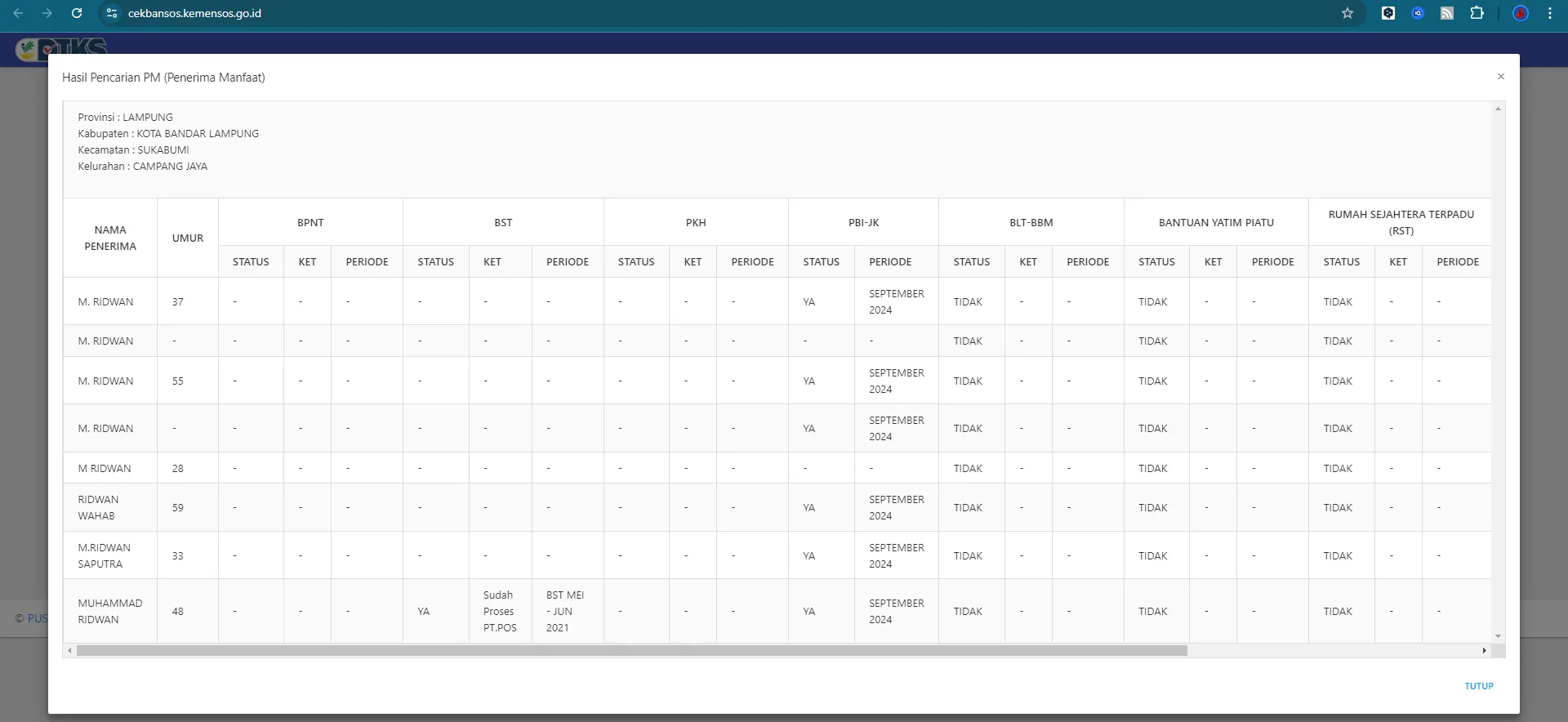The image size is (1568, 722).
Task: Close the Hasil Pencarian PM dialog with X
Action: coord(1500,77)
